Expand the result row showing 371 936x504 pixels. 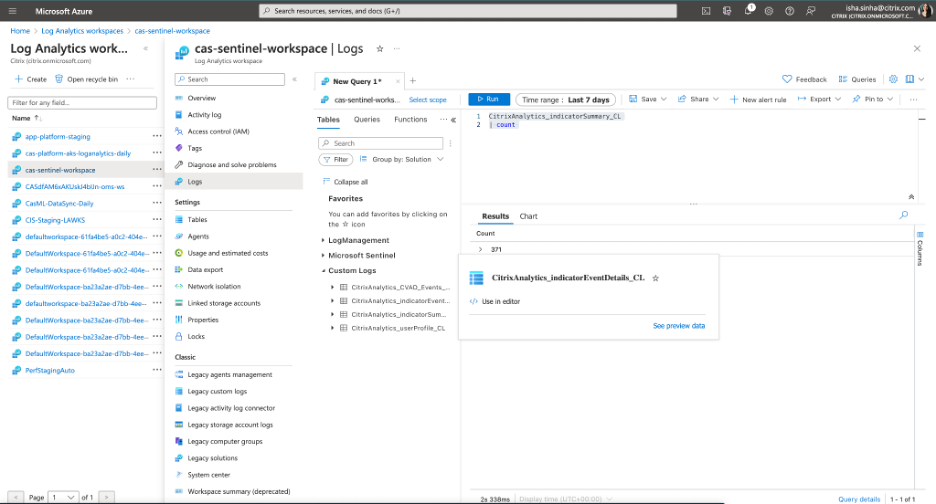(x=481, y=250)
